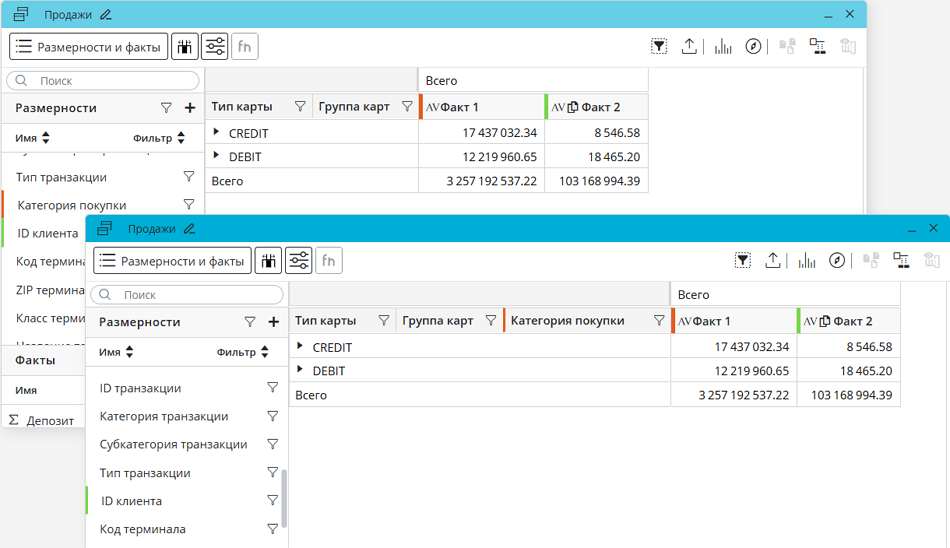Toggle the black filter icon in the front window toolbar

click(743, 261)
